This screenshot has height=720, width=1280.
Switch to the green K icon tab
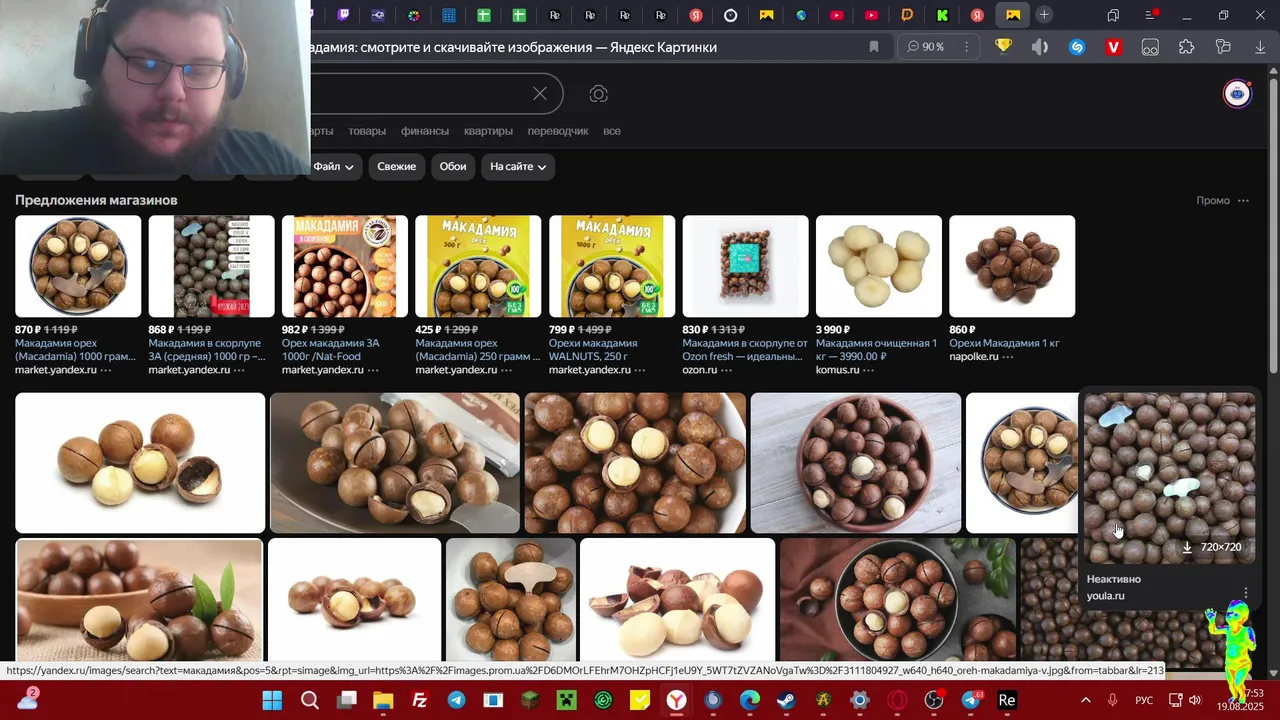[943, 15]
